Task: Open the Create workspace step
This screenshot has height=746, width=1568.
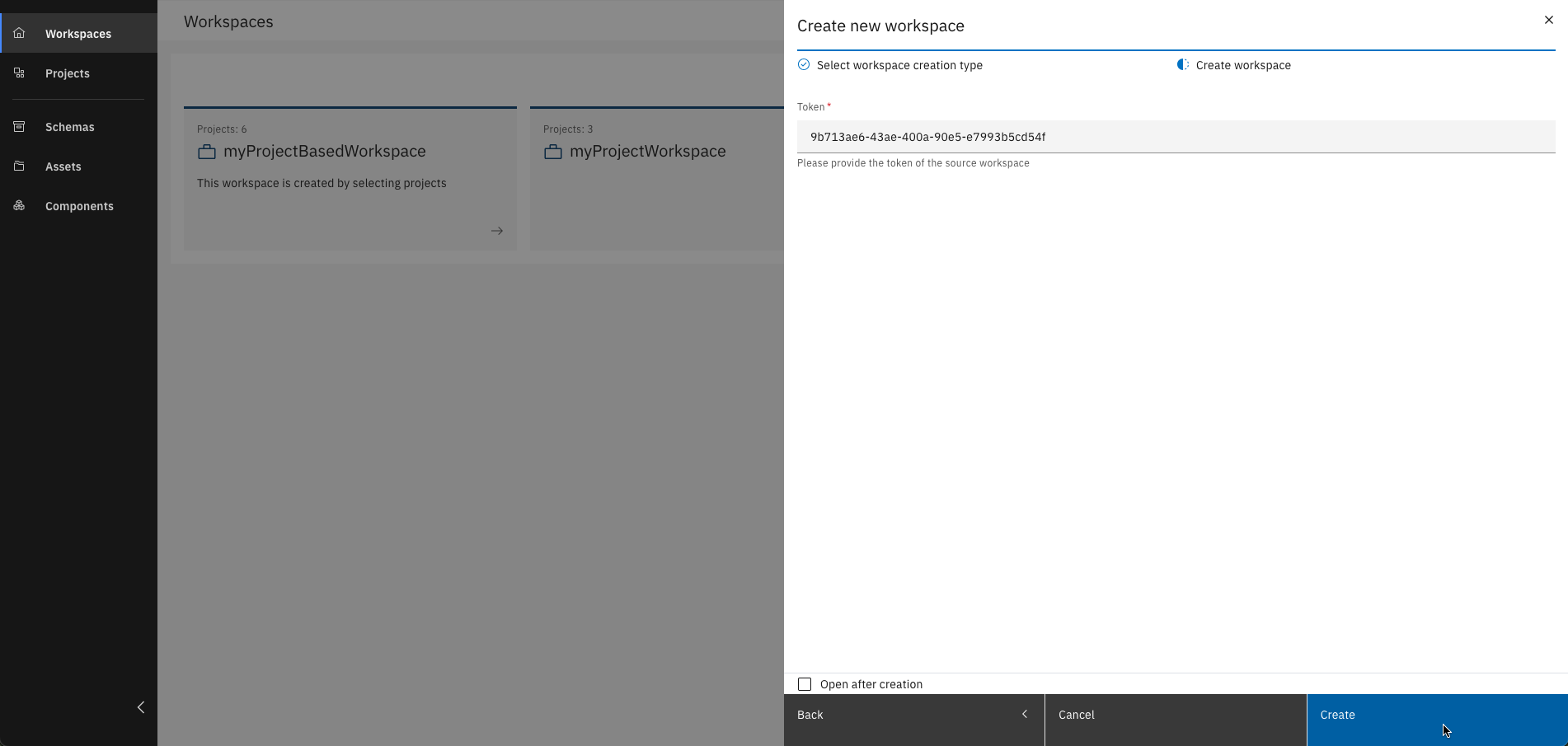Action: tap(1242, 64)
